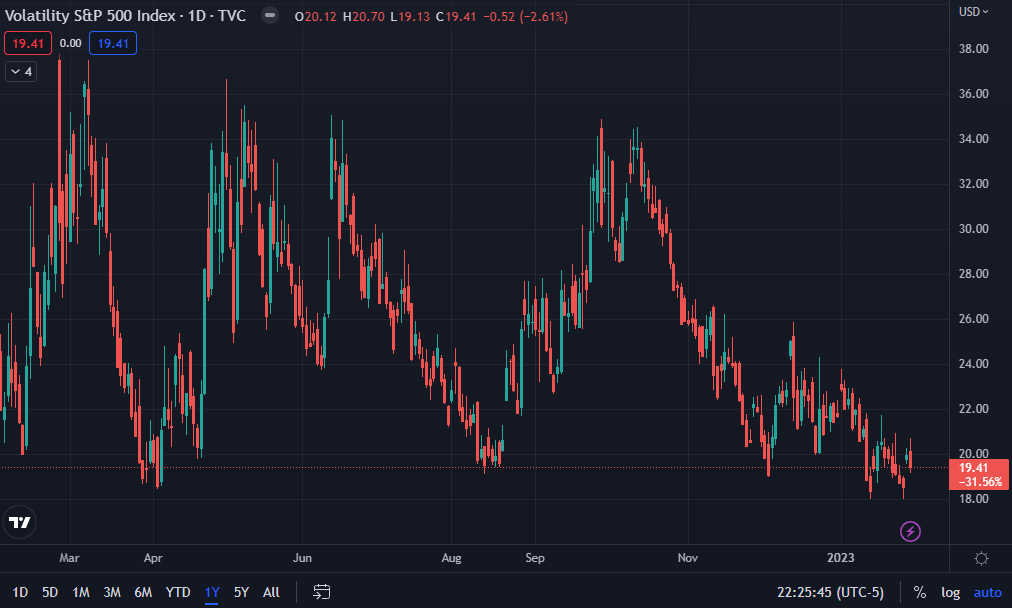The width and height of the screenshot is (1012, 608).
Task: Expand the collapsed indicators list showing 4
Action: pyautogui.click(x=21, y=72)
